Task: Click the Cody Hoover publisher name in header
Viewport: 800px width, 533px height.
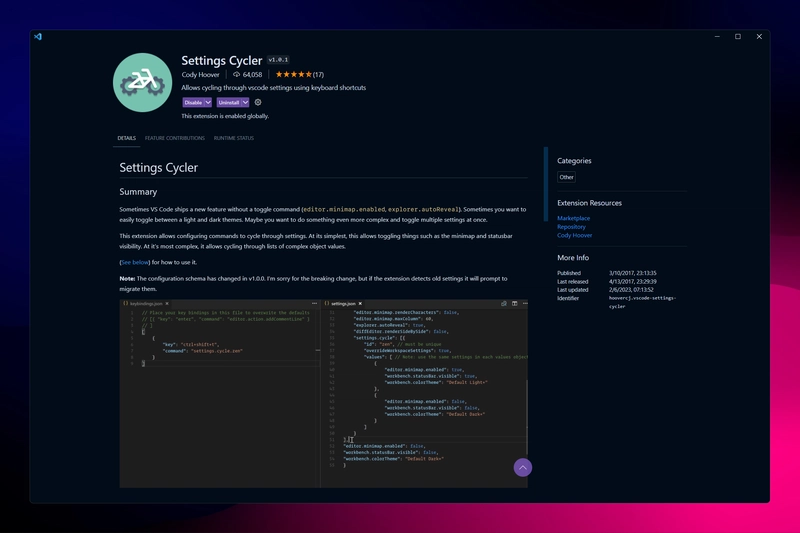Action: (x=201, y=74)
